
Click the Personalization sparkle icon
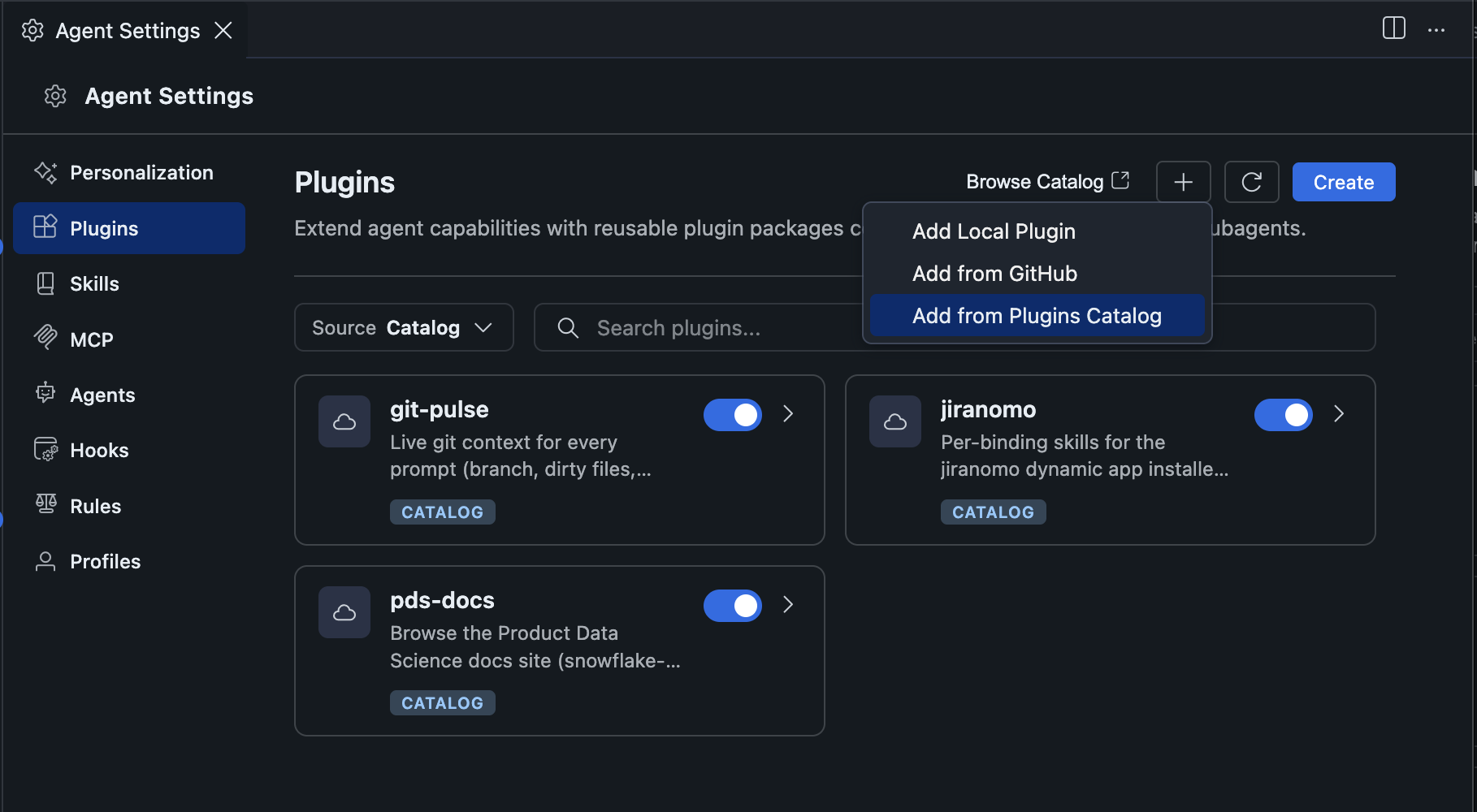[45, 172]
